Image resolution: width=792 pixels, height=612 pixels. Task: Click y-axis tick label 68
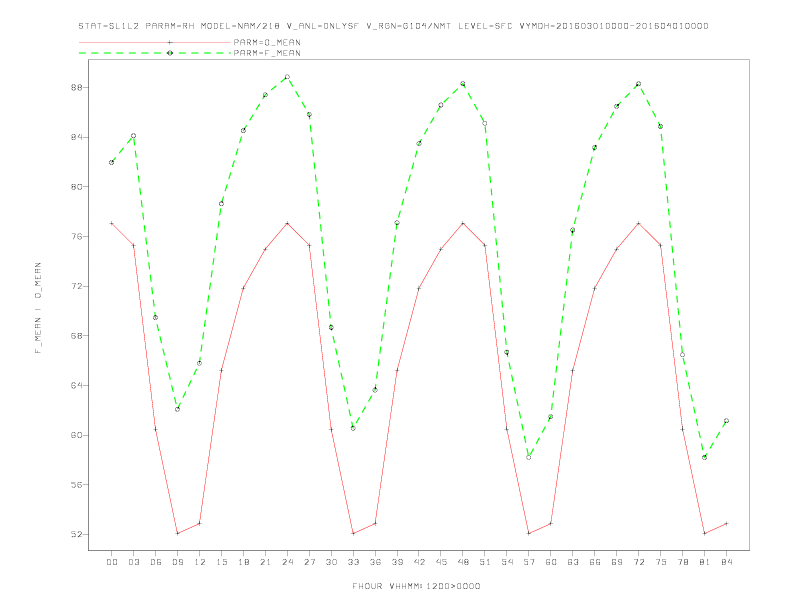coord(76,336)
